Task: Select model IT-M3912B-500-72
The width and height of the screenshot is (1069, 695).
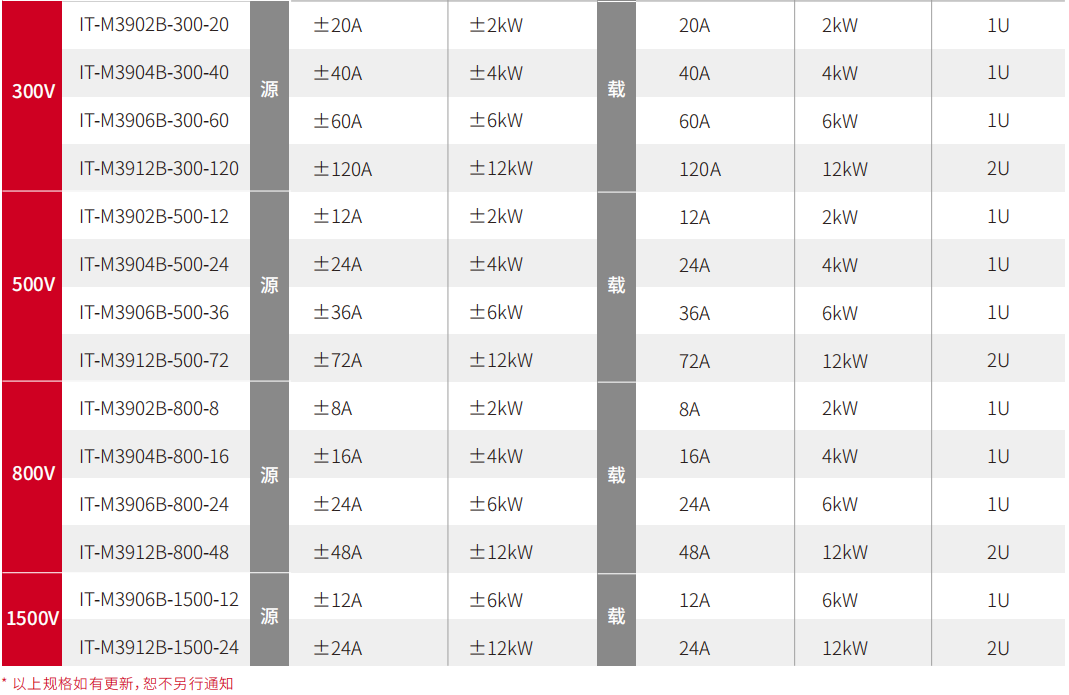Action: [154, 360]
